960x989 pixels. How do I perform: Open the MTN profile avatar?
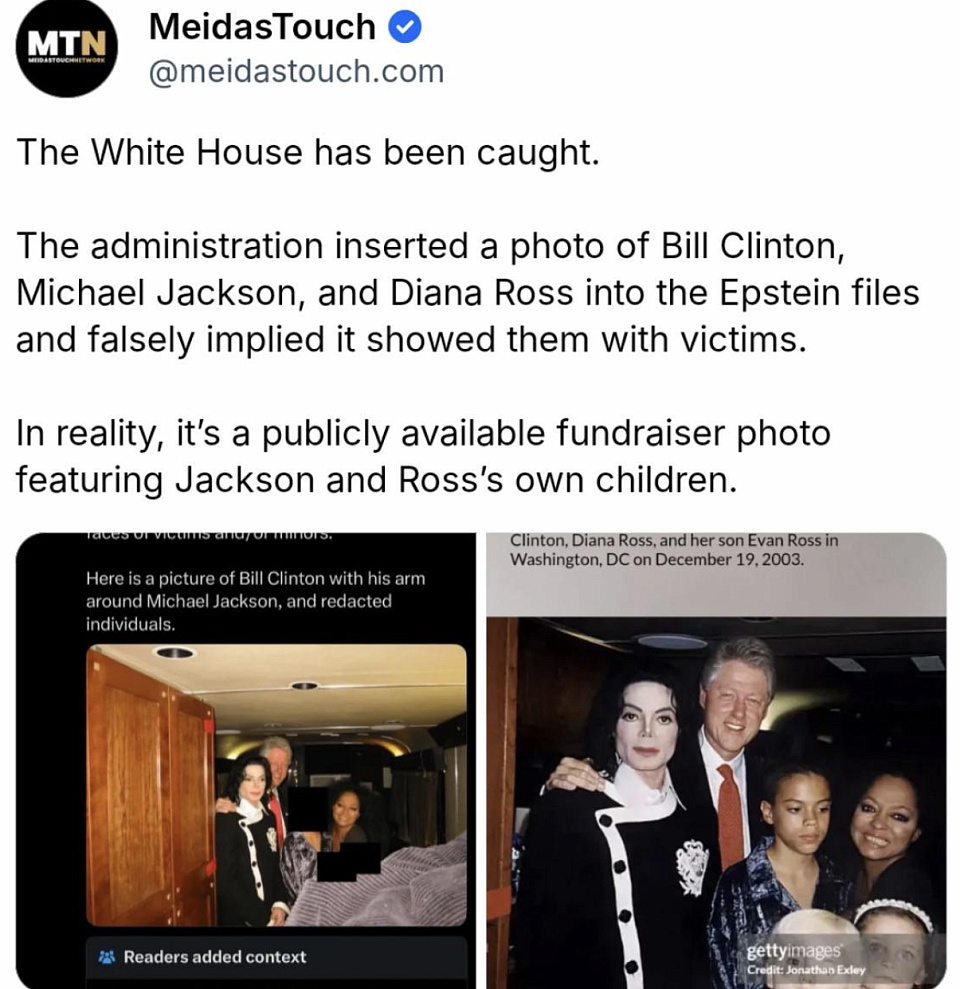66,47
